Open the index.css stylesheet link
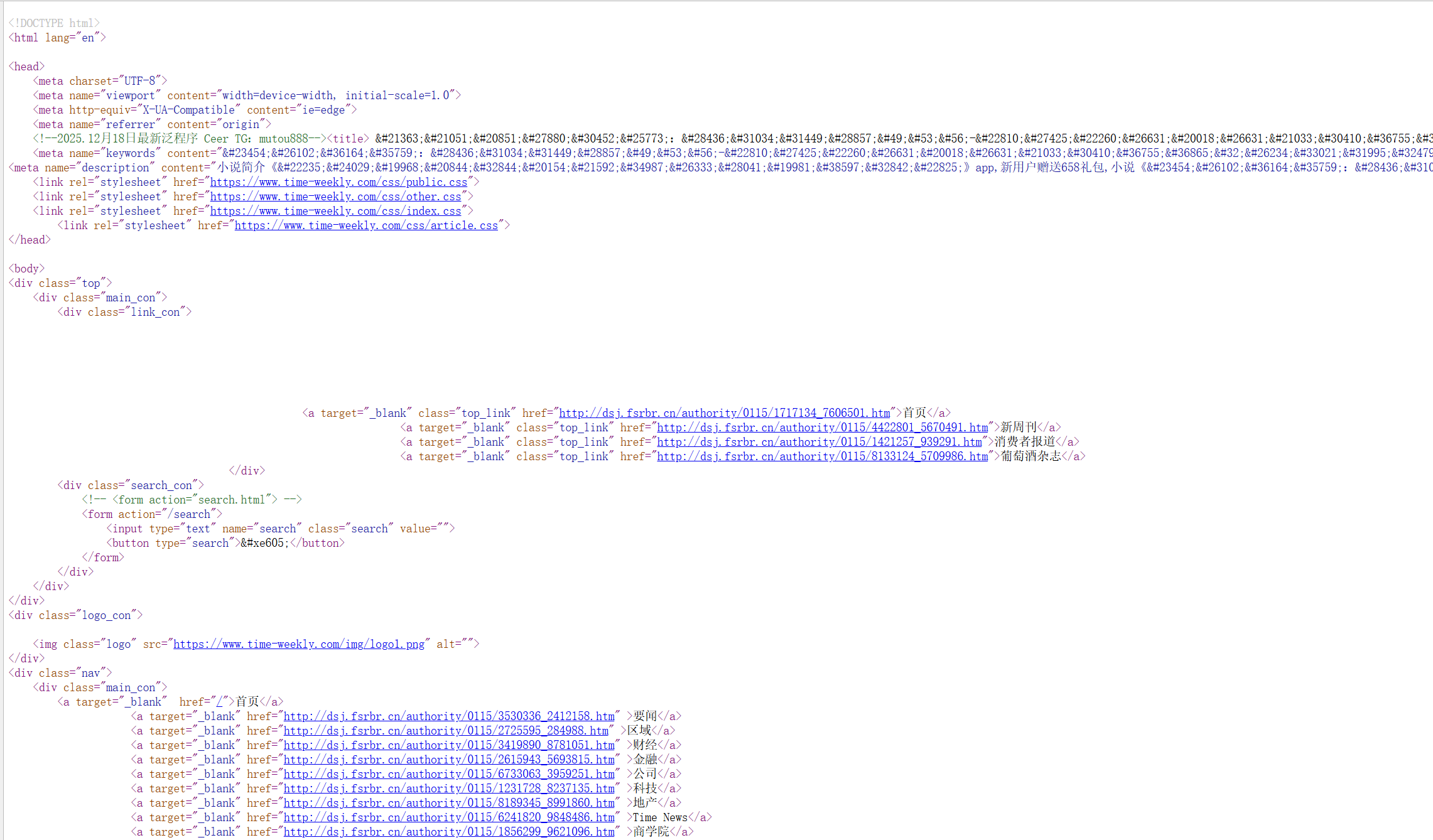The image size is (1433, 840). point(335,211)
